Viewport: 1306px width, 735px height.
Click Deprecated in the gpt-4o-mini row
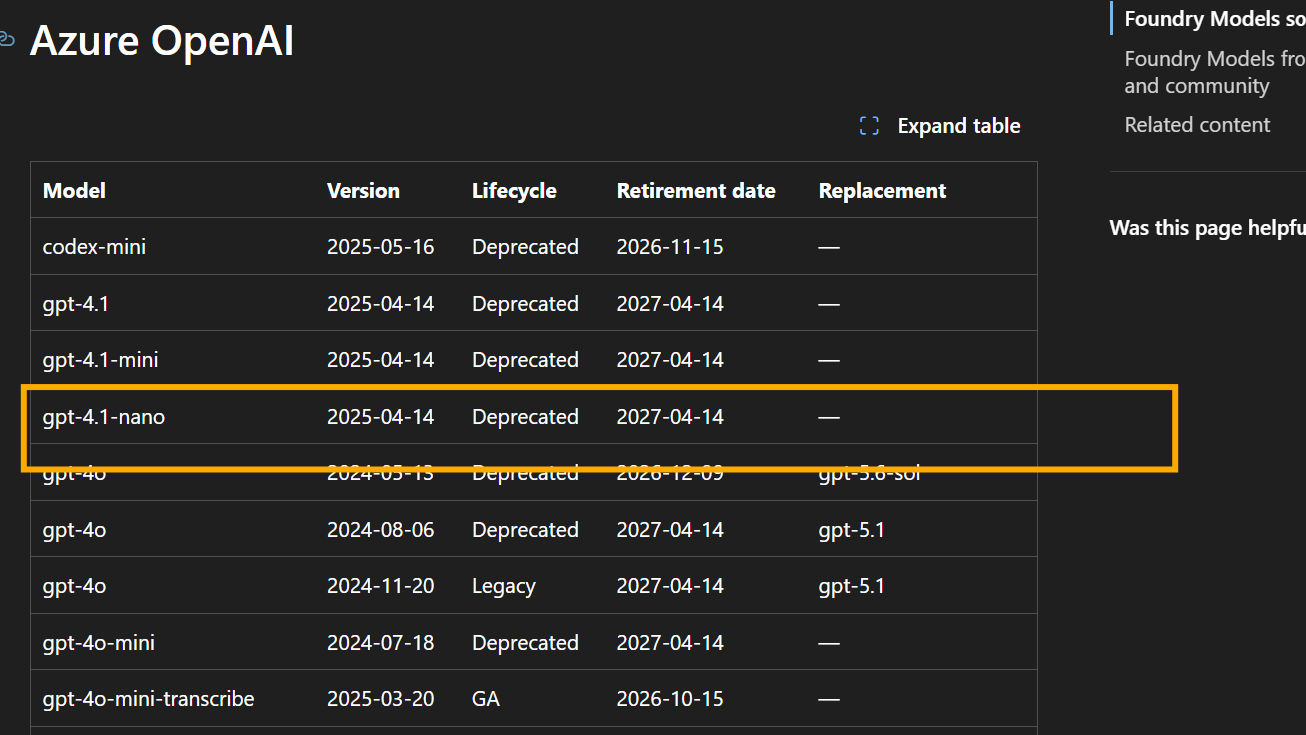(x=525, y=642)
